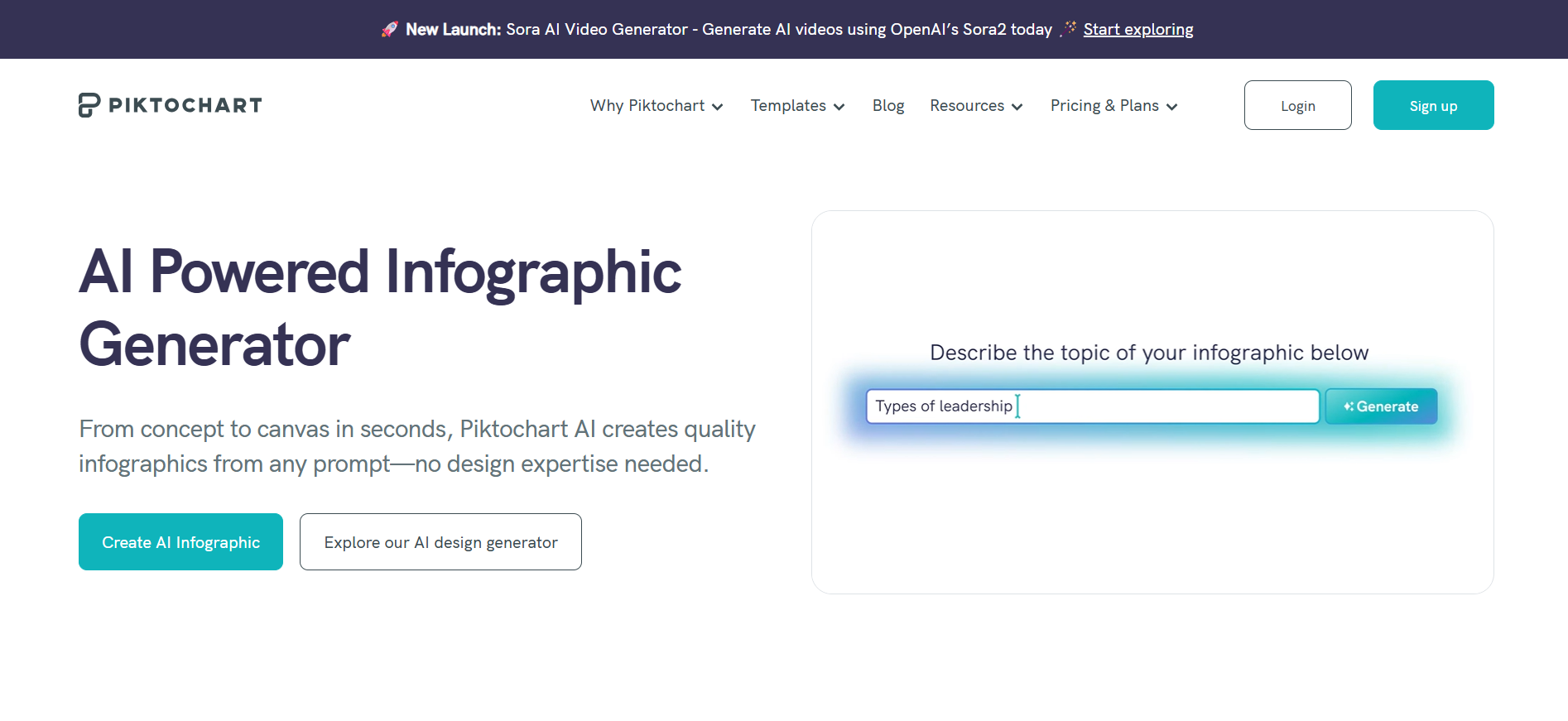Click the Piktochart logo icon
Screen dimensions: 1568x721
pyautogui.click(x=89, y=105)
